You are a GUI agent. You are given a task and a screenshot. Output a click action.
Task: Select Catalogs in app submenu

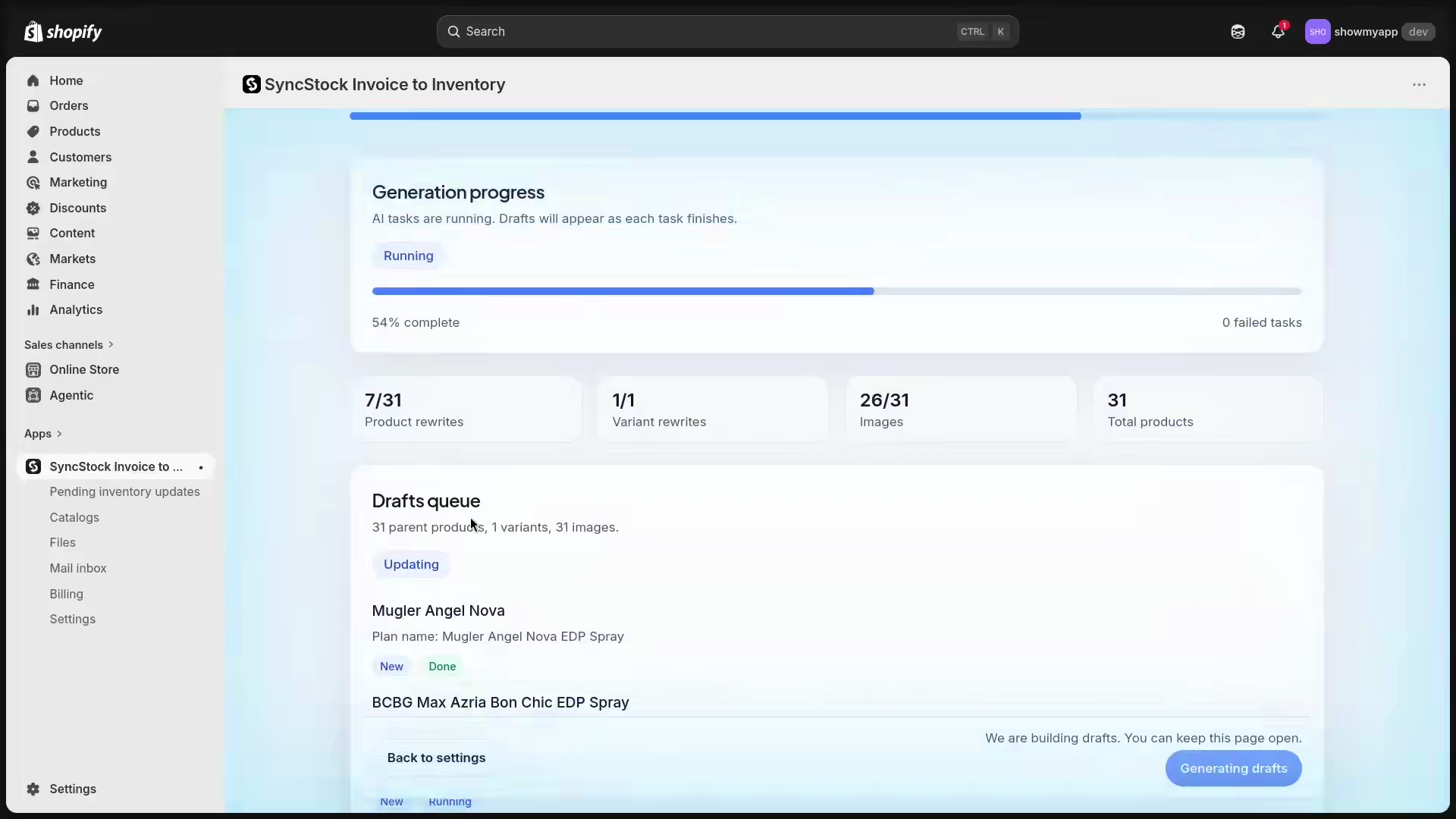pos(74,517)
